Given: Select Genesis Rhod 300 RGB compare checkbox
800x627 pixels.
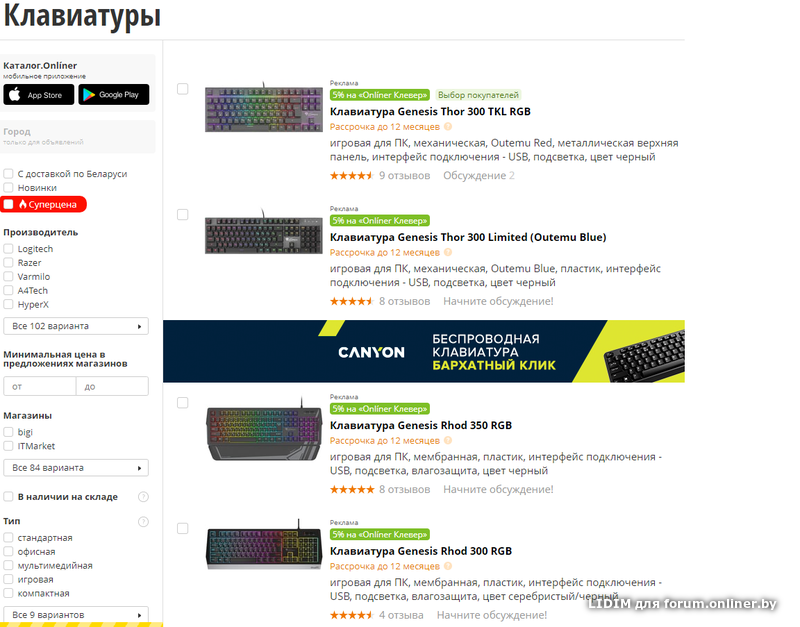Looking at the screenshot, I should pos(183,528).
